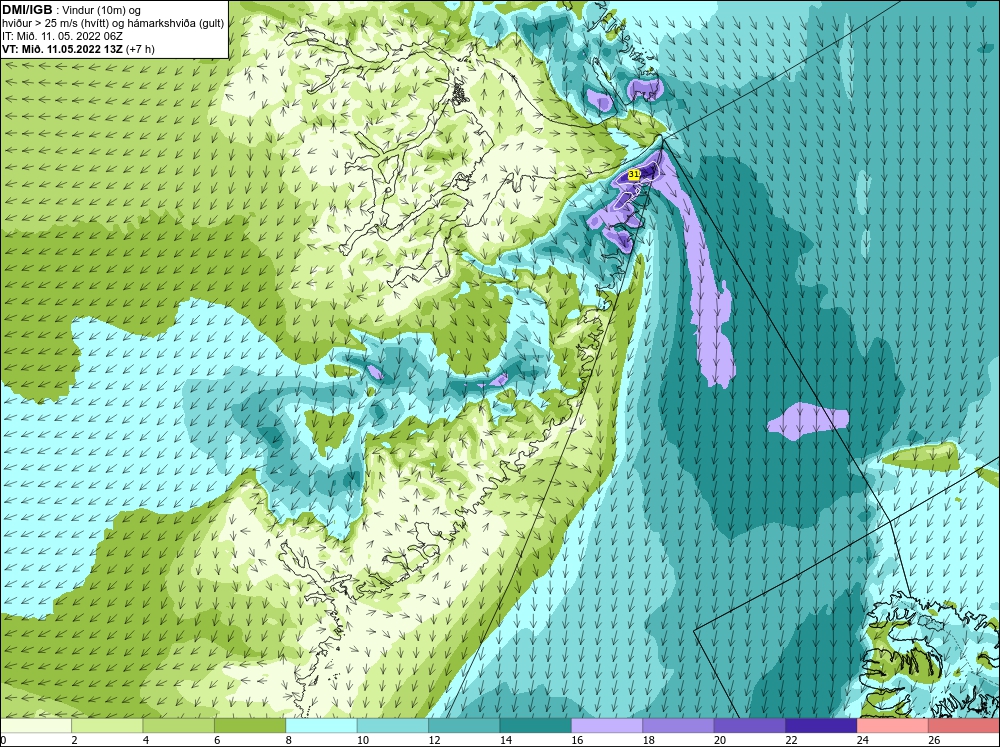Click the legend scale label '2'

coord(75,740)
